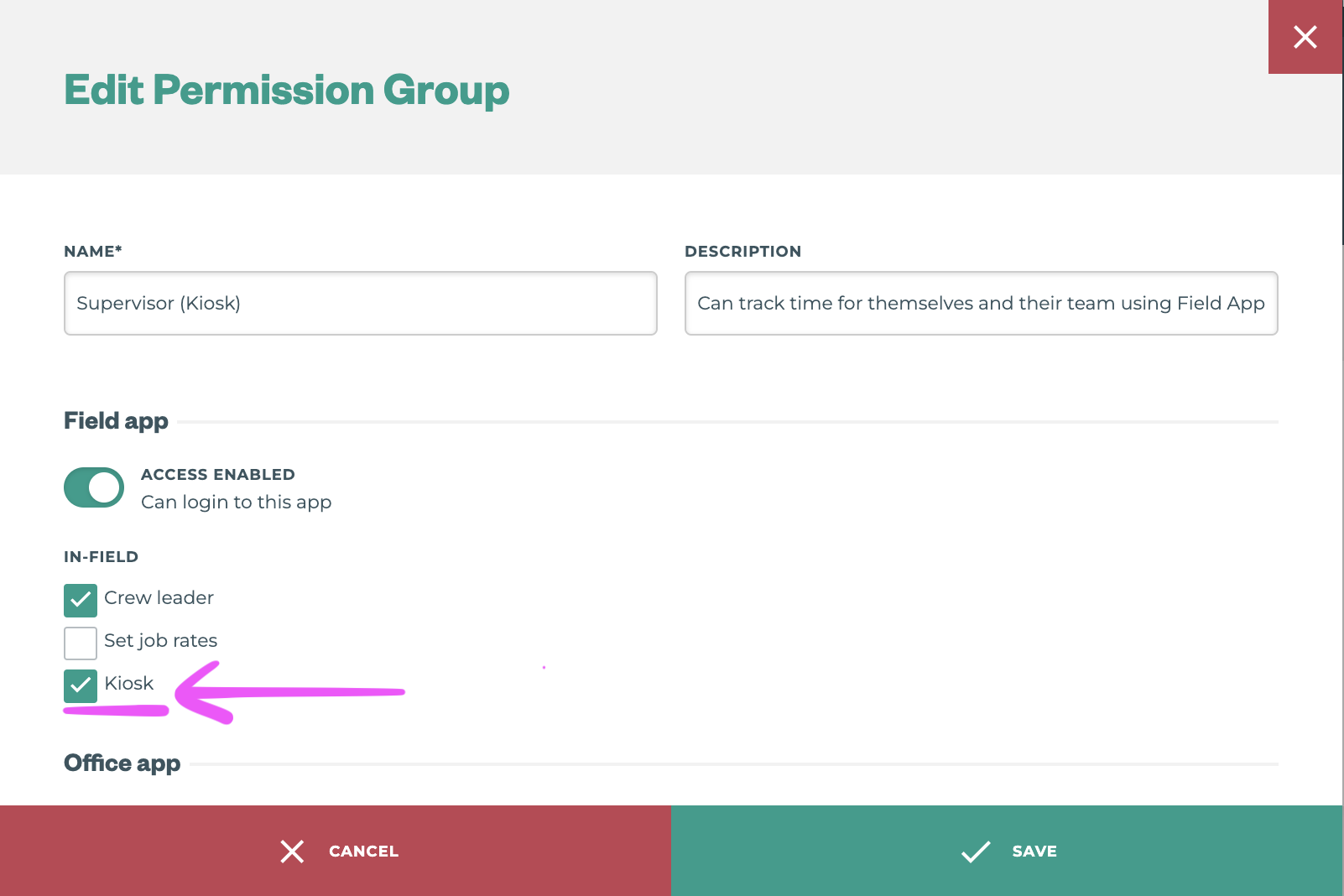Click the 'Can login to this app' text
This screenshot has width=1344, height=896.
tap(236, 502)
